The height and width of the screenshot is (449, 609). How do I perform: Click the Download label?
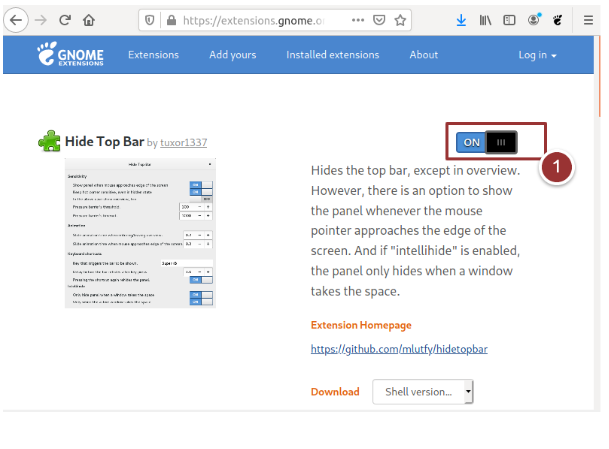(x=335, y=392)
